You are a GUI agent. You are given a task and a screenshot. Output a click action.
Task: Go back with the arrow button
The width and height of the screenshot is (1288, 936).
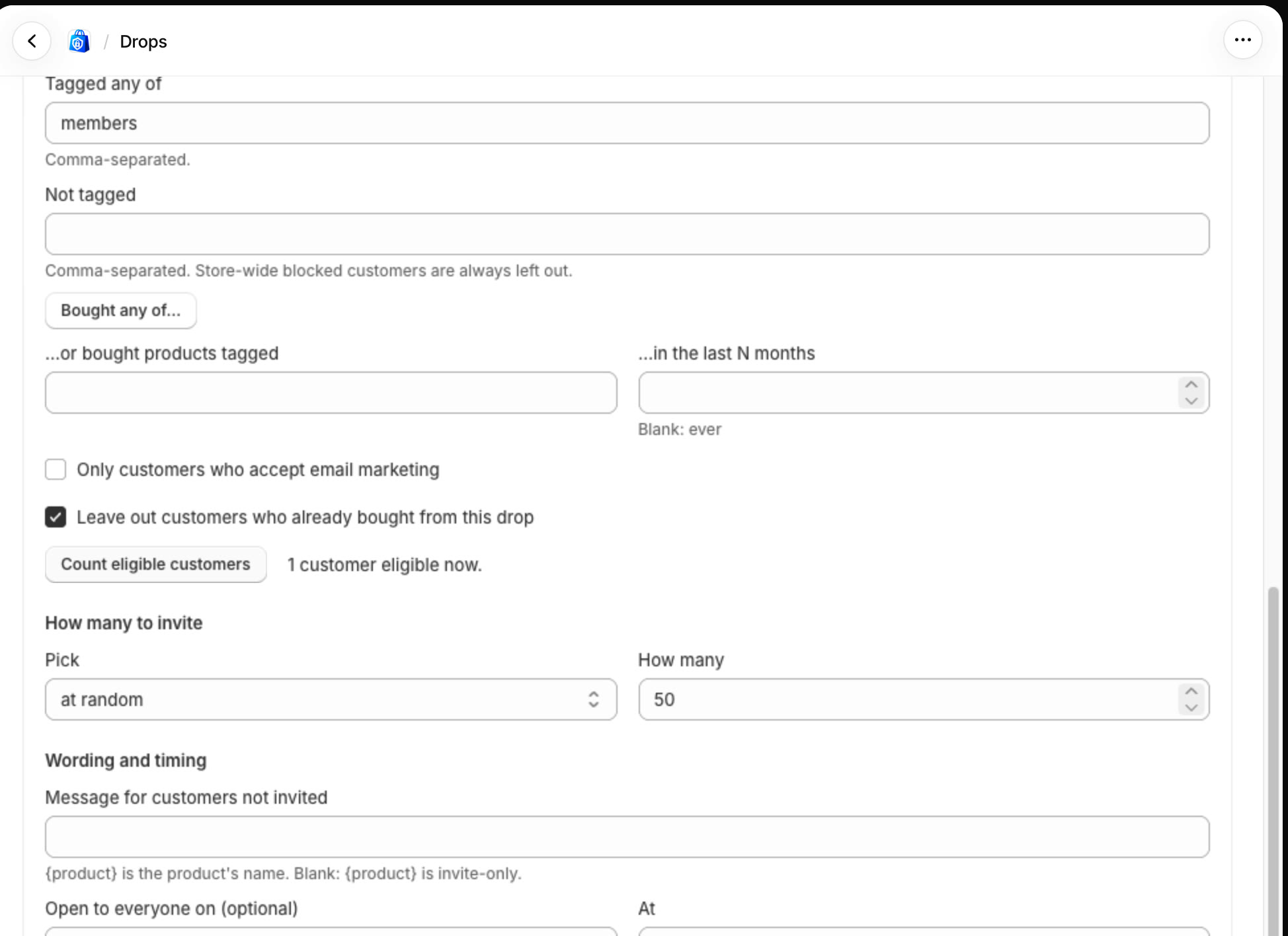[32, 41]
